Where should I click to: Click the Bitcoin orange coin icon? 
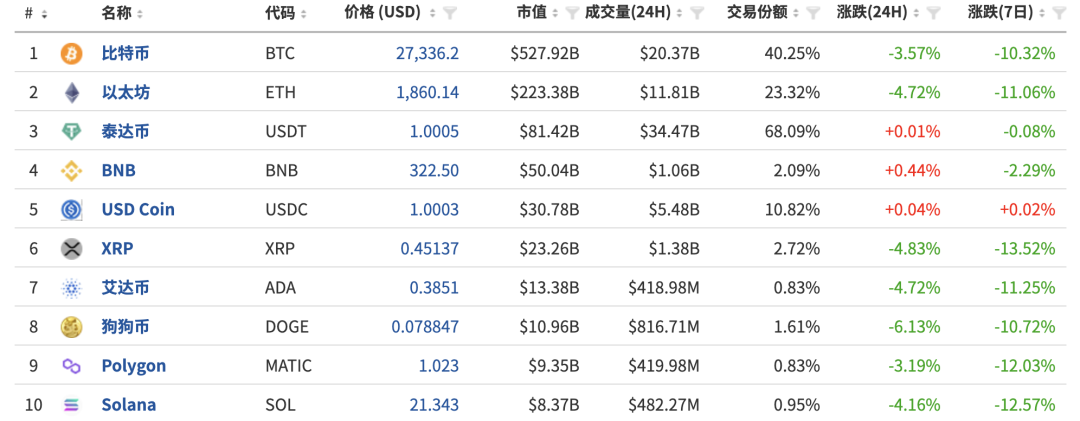pyautogui.click(x=71, y=53)
